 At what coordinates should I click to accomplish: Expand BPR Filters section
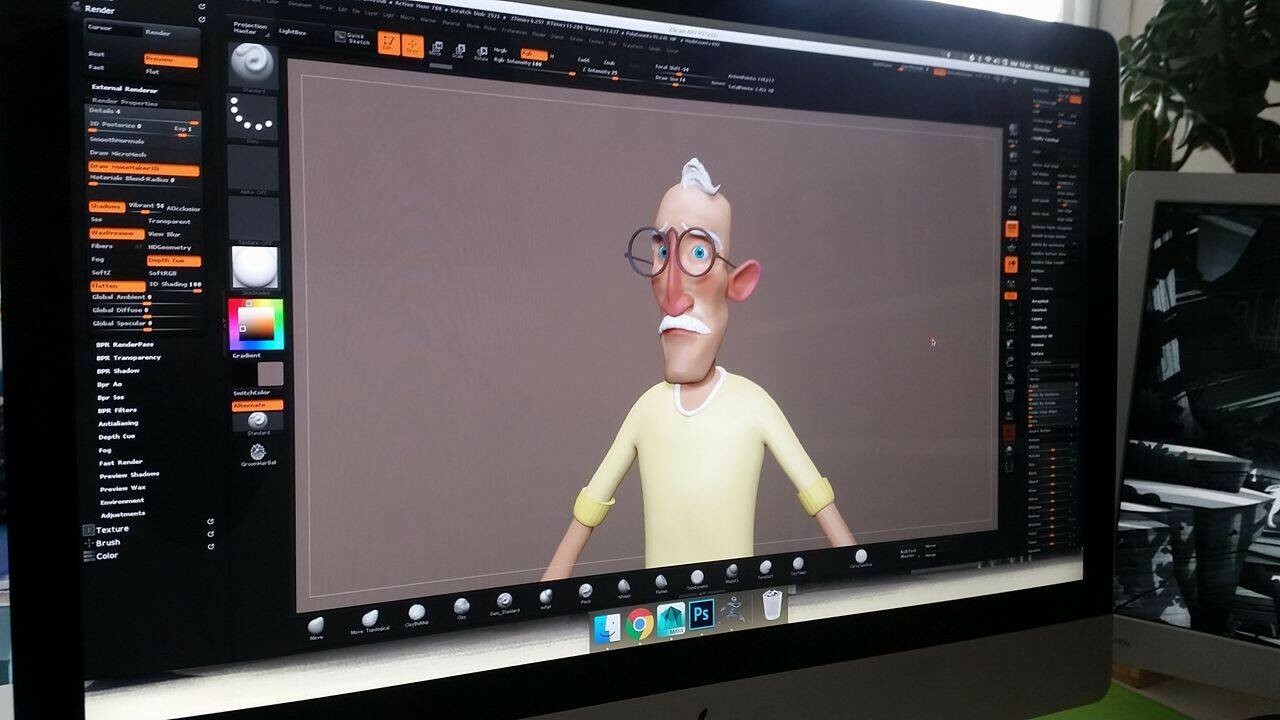tap(118, 410)
